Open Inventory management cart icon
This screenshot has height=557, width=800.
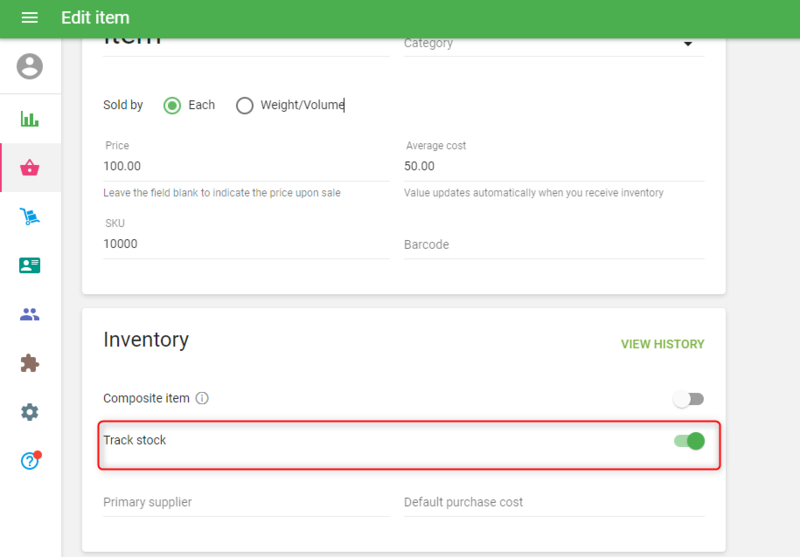(x=30, y=217)
